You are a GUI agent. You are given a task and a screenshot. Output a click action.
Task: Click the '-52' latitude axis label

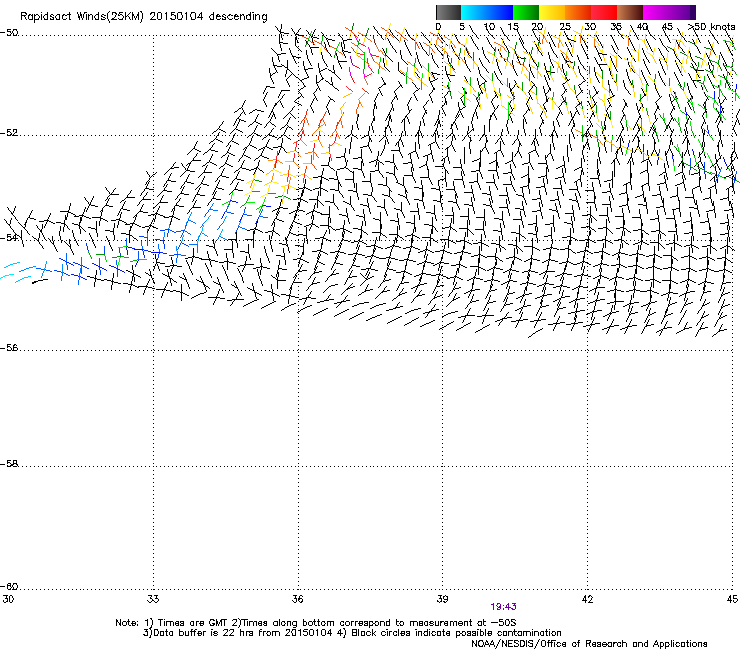click(9, 133)
